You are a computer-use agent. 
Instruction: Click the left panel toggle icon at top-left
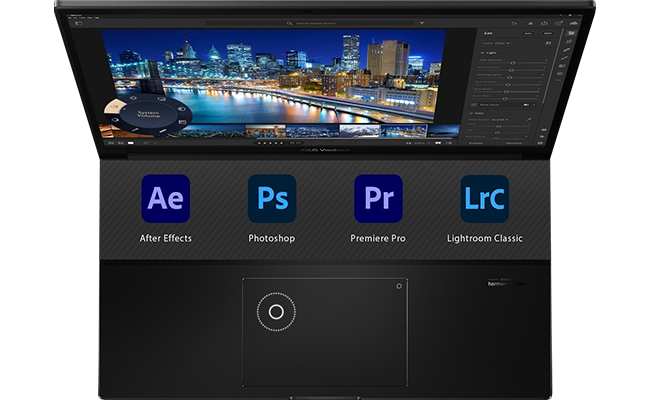coord(79,23)
